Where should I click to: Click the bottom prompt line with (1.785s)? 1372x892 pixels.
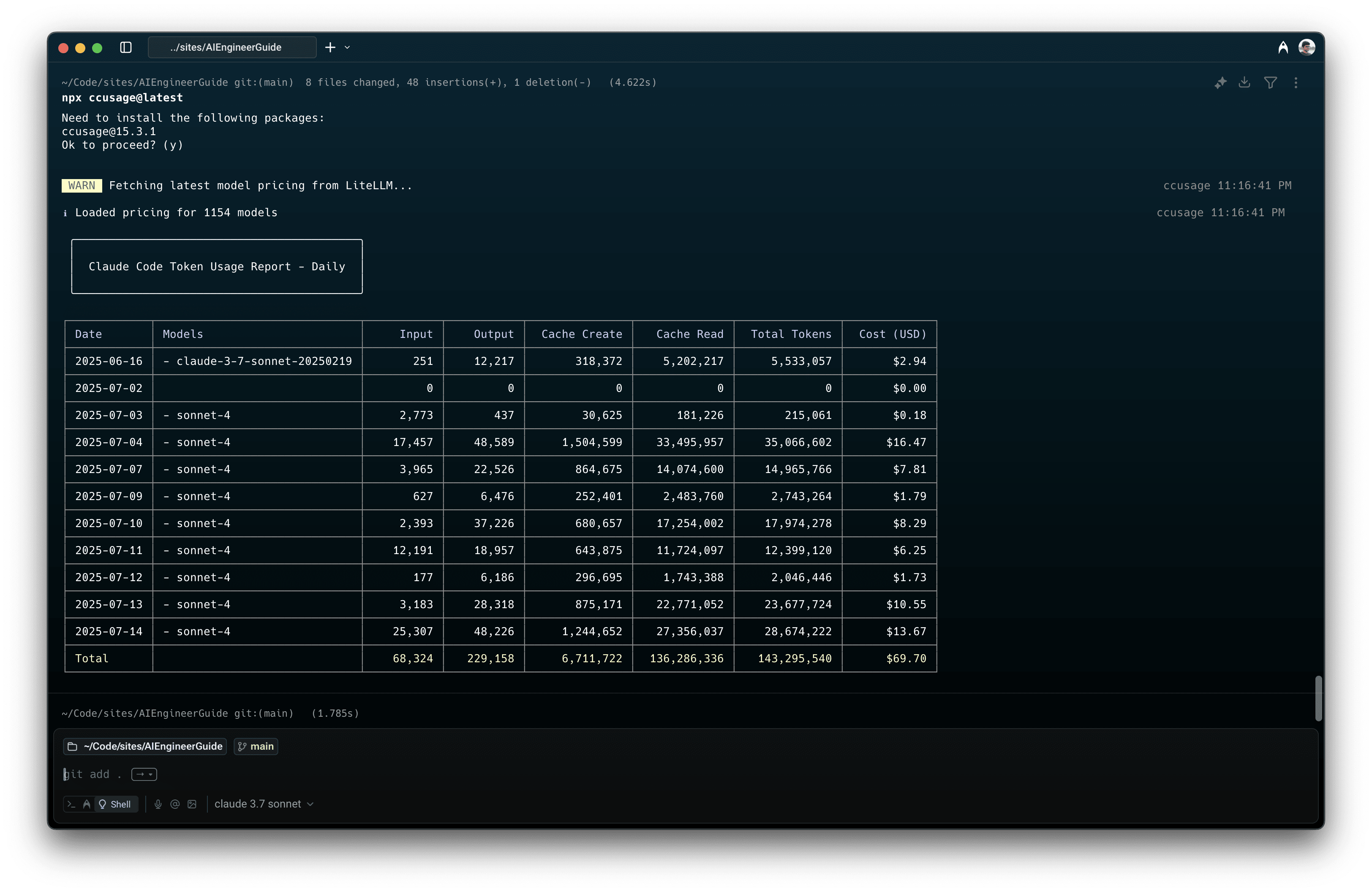click(x=210, y=713)
